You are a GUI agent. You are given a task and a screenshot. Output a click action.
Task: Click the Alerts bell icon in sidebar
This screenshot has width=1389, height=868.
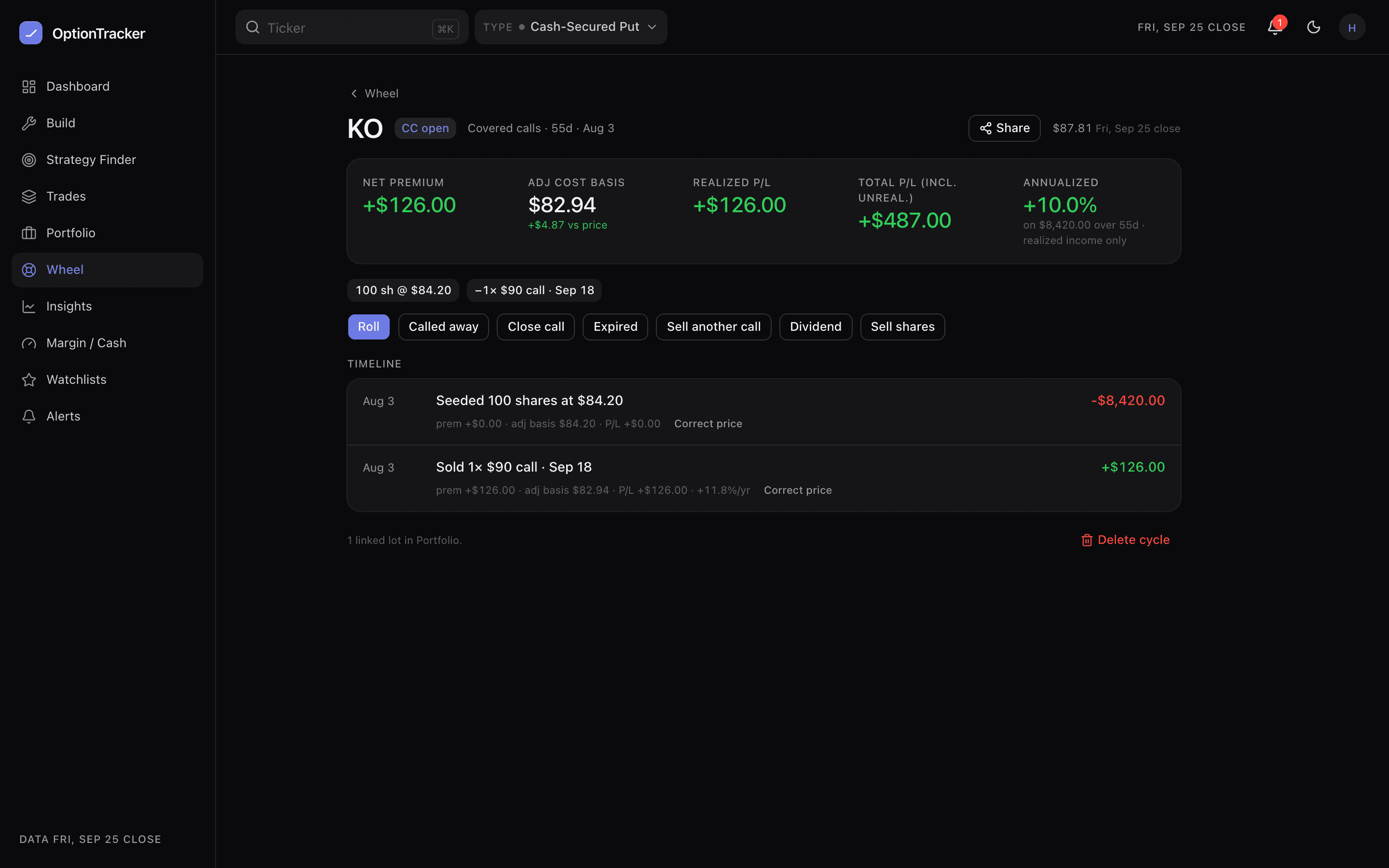click(x=29, y=416)
